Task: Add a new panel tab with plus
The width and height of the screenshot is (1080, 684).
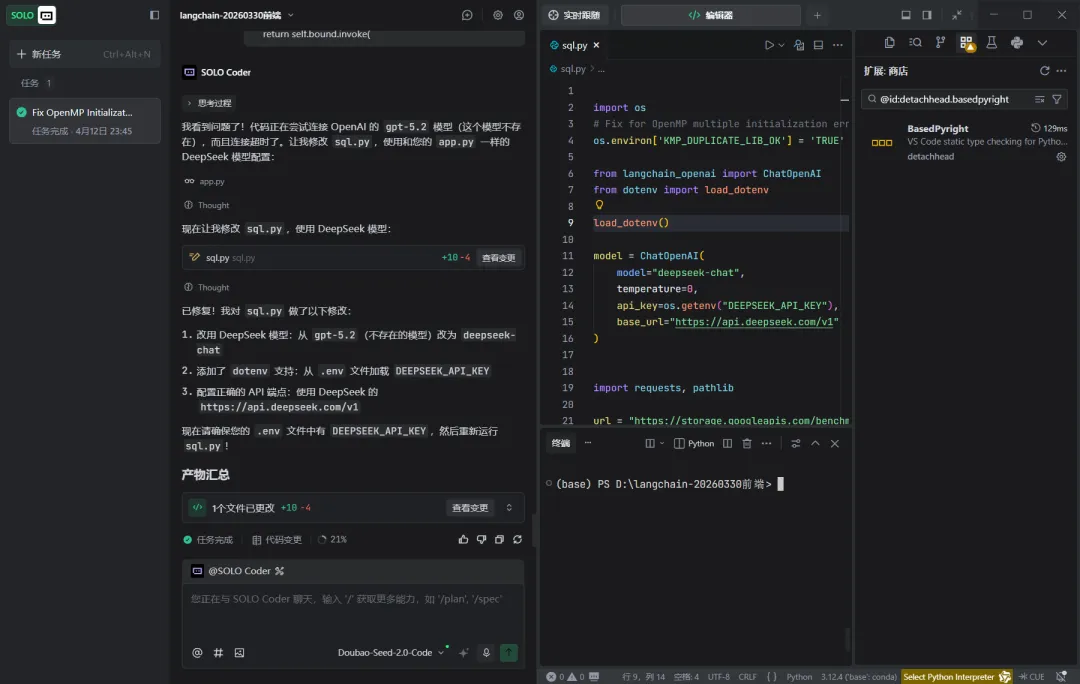Action: coord(817,15)
